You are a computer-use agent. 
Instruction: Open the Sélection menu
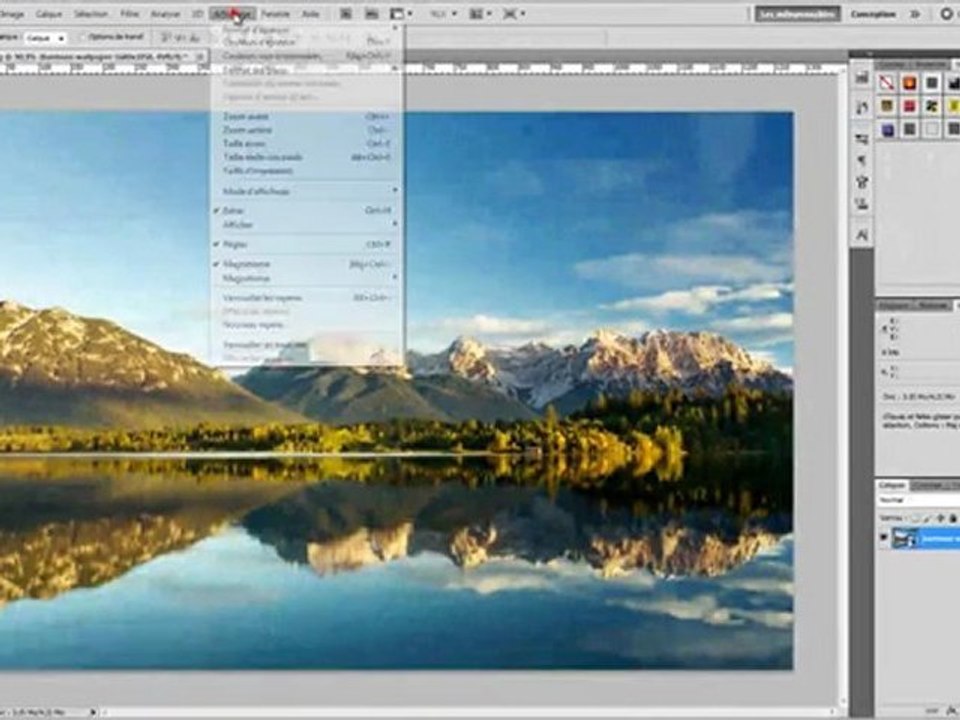click(91, 13)
